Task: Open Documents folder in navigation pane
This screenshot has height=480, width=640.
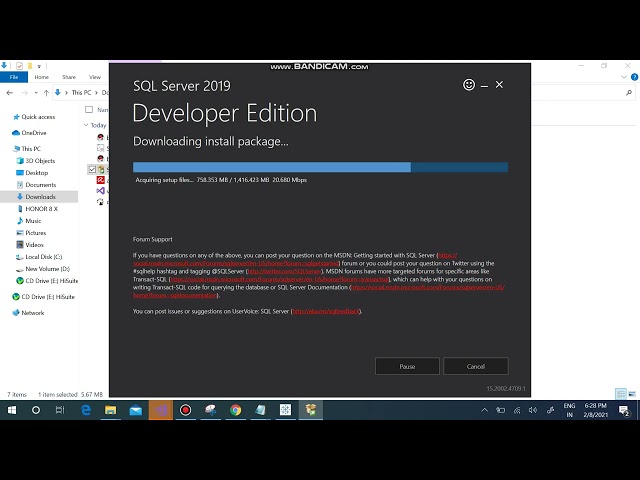Action: click(x=40, y=185)
